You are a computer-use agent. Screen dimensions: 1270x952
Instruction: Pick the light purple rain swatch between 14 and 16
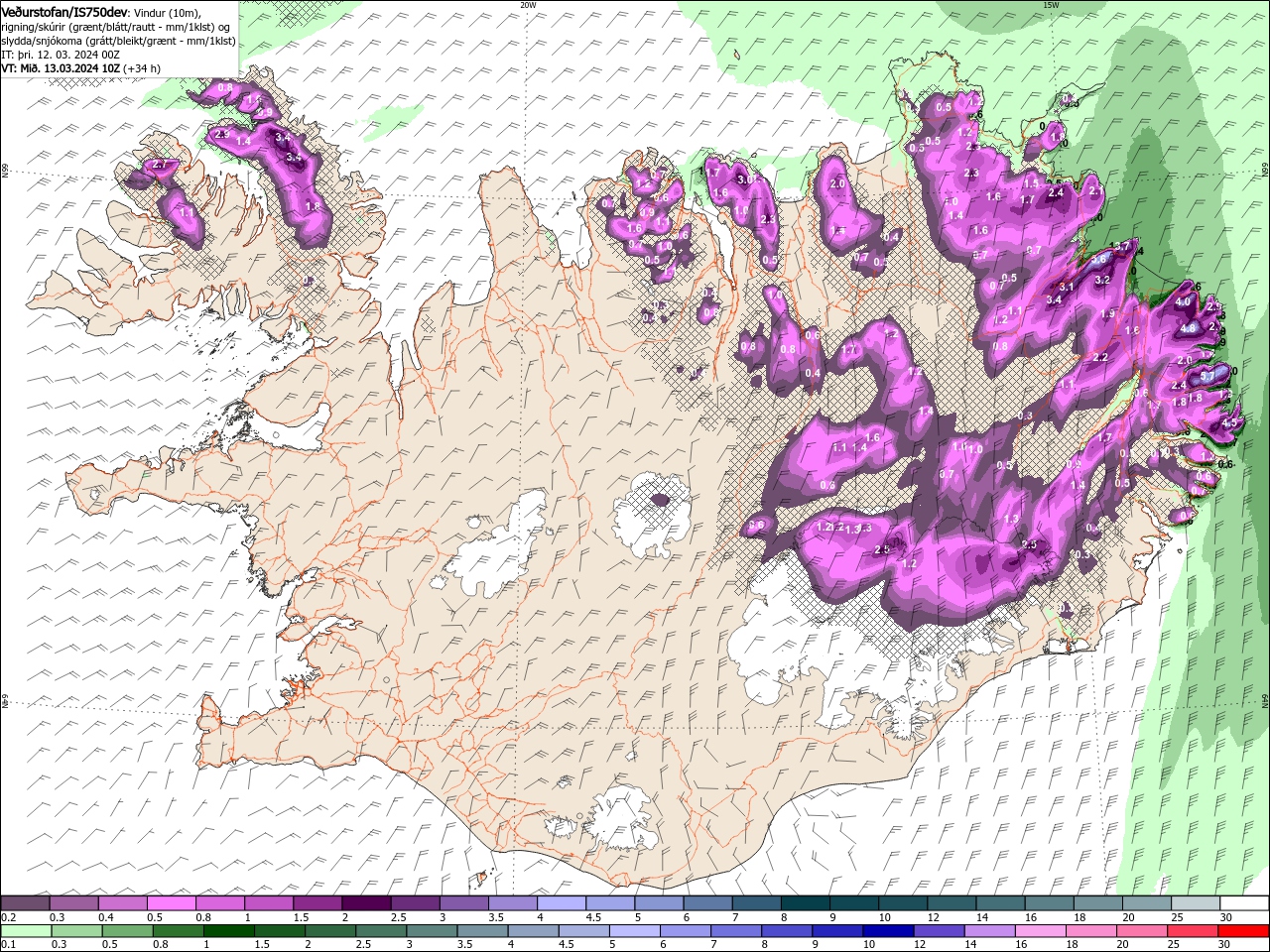(x=990, y=931)
